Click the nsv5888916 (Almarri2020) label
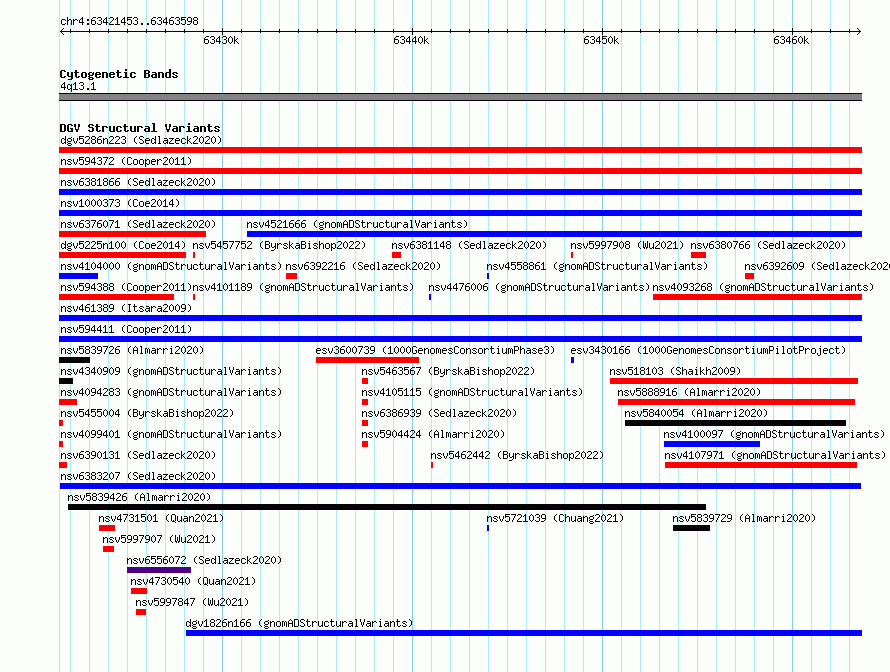Viewport: 890px width, 672px height. [689, 392]
